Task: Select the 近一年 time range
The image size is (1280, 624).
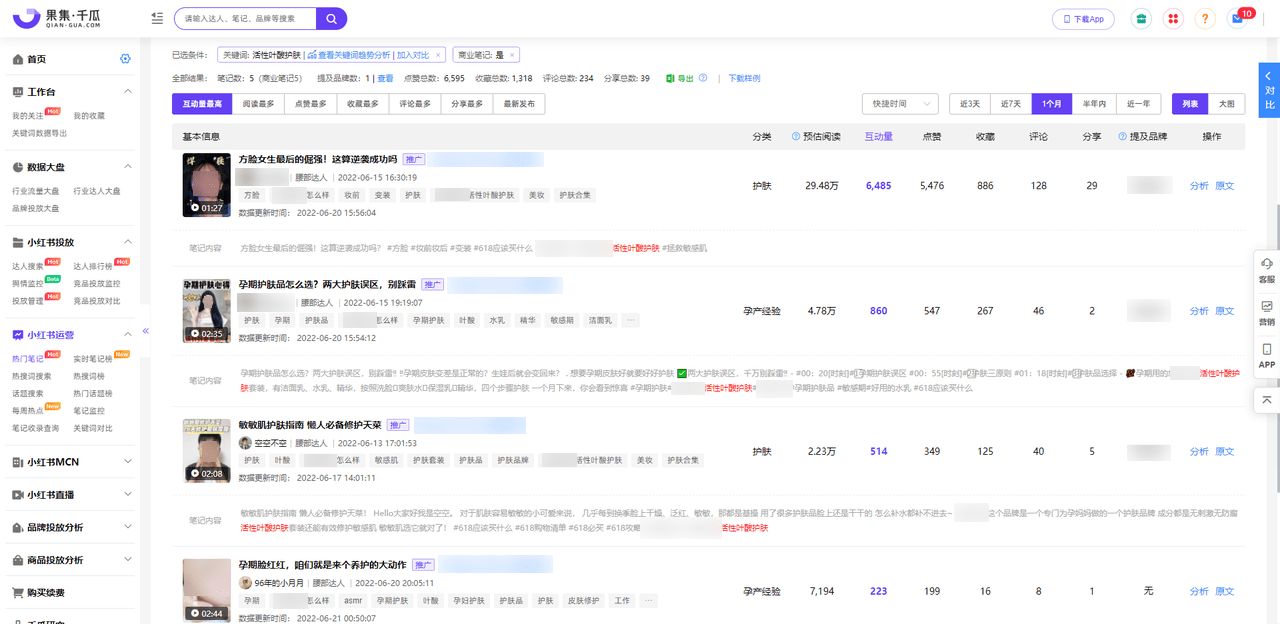Action: click(x=1138, y=104)
